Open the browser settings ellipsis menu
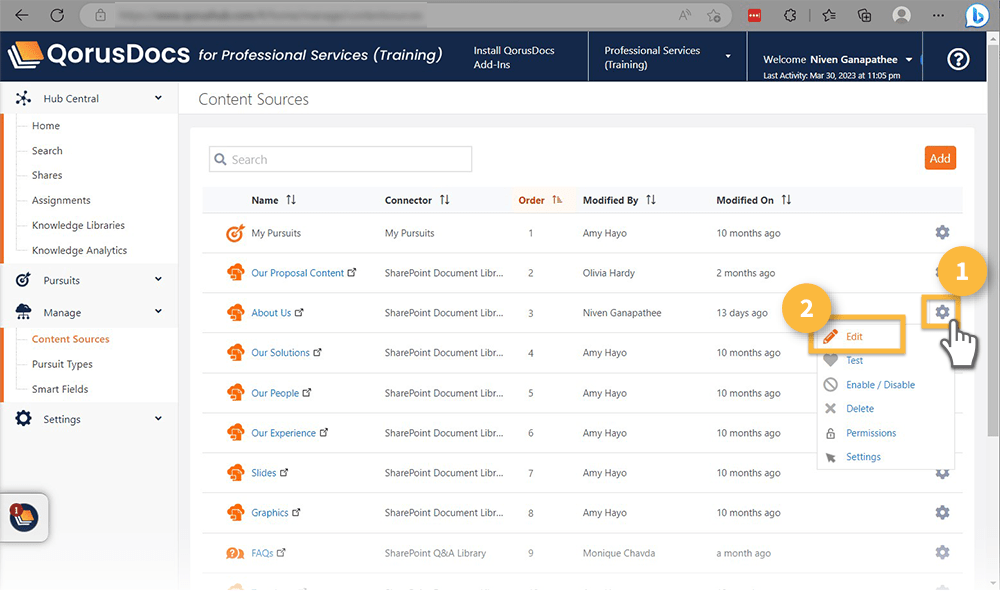This screenshot has height=608, width=1000. coord(938,15)
